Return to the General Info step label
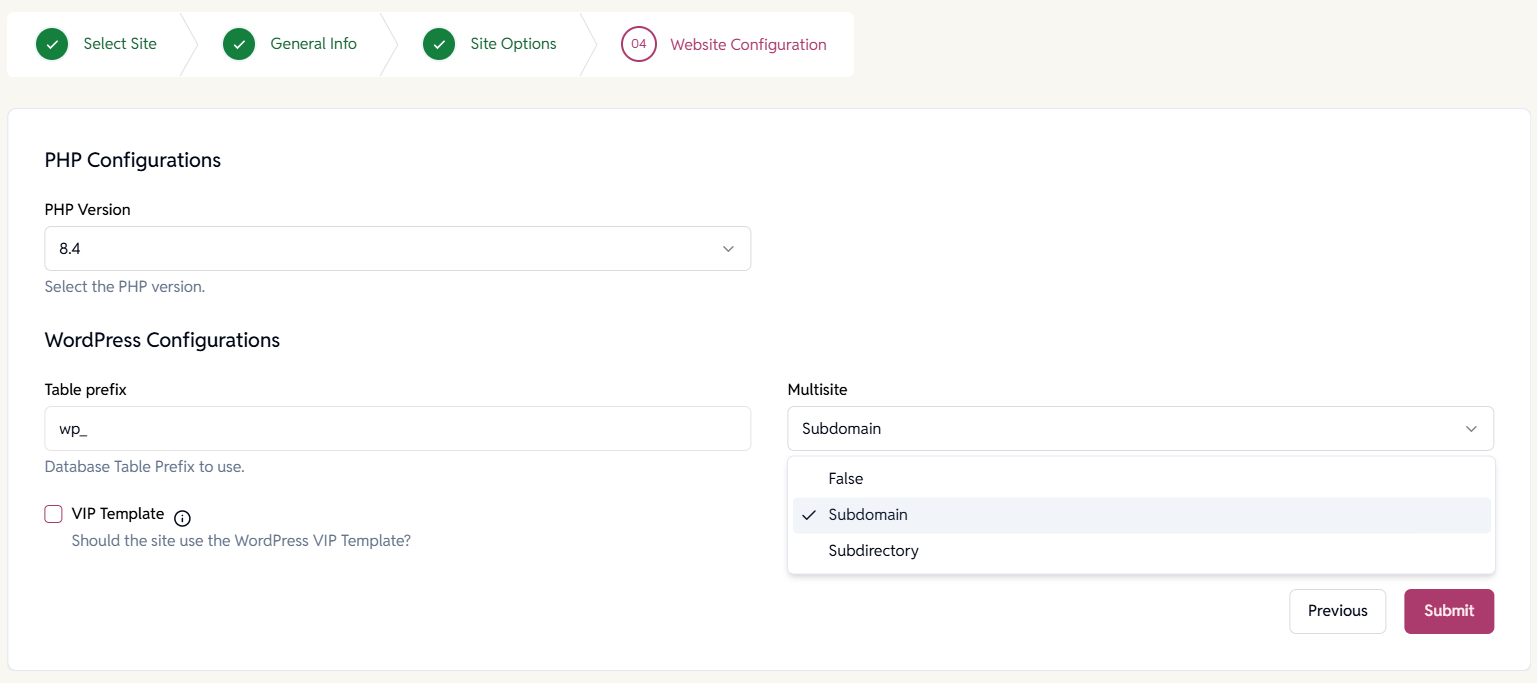This screenshot has height=683, width=1537. 313,44
